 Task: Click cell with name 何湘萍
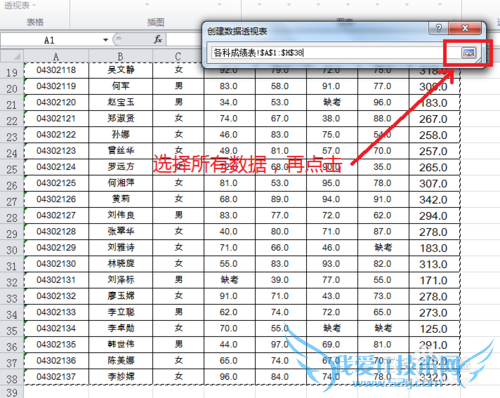point(120,183)
